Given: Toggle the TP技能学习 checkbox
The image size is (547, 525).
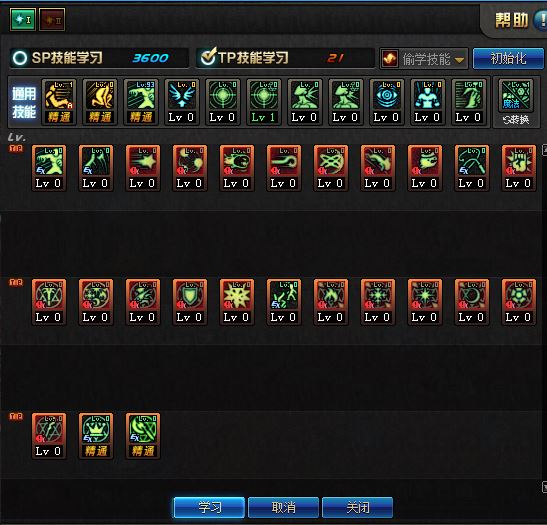Looking at the screenshot, I should [x=208, y=57].
